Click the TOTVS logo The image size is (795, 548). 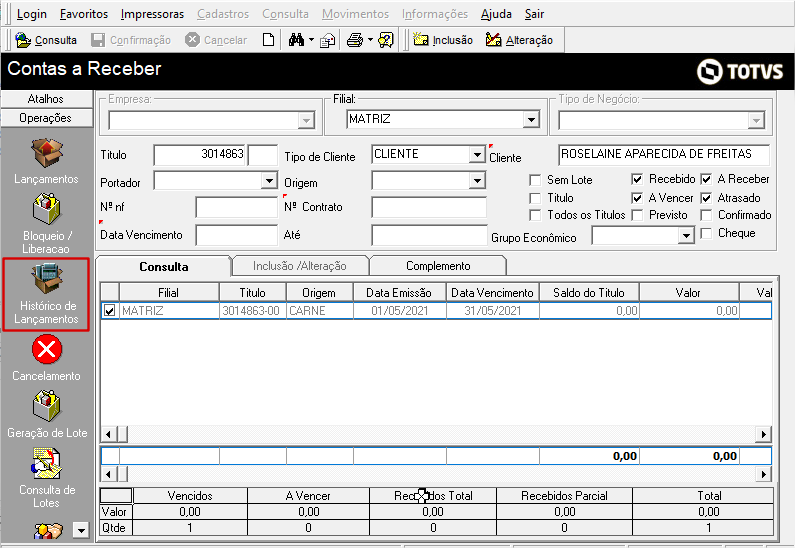pyautogui.click(x=740, y=71)
